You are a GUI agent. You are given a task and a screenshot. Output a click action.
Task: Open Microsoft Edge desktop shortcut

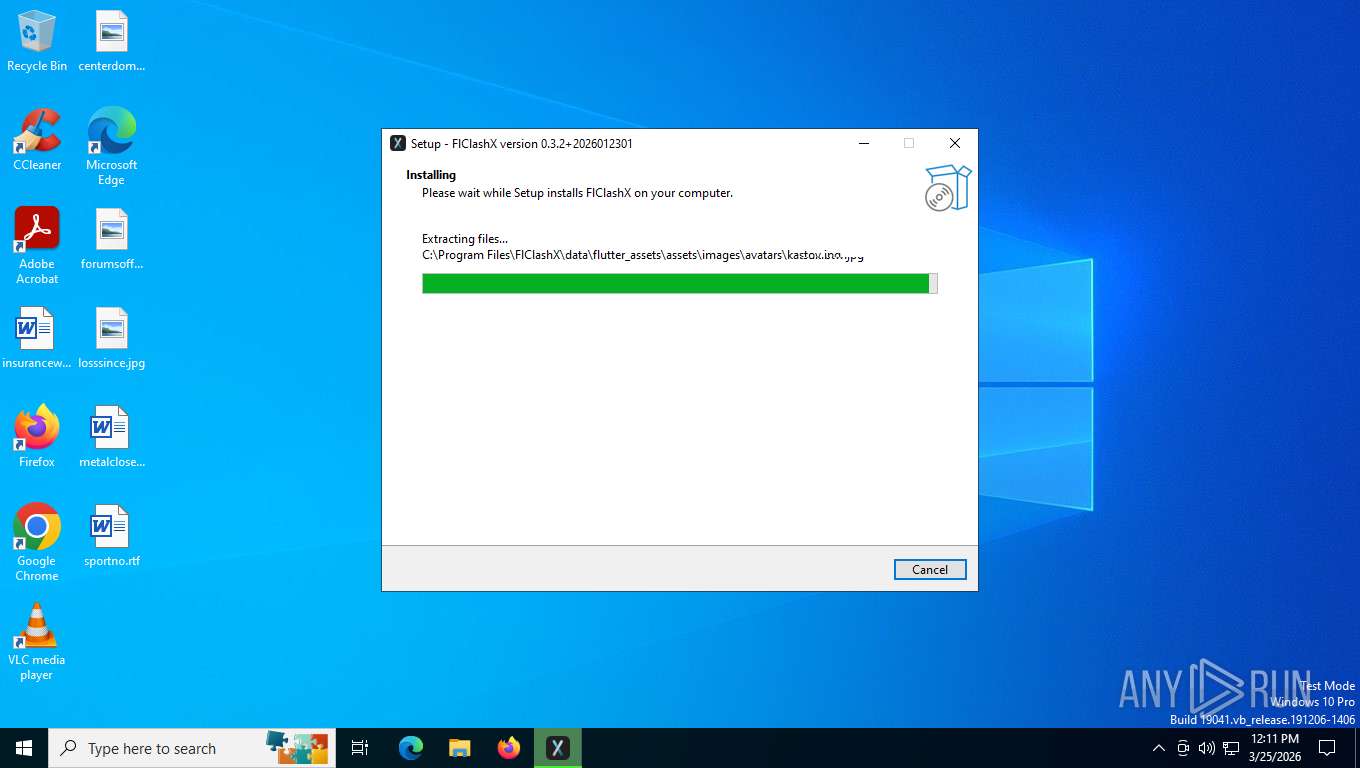(x=112, y=146)
